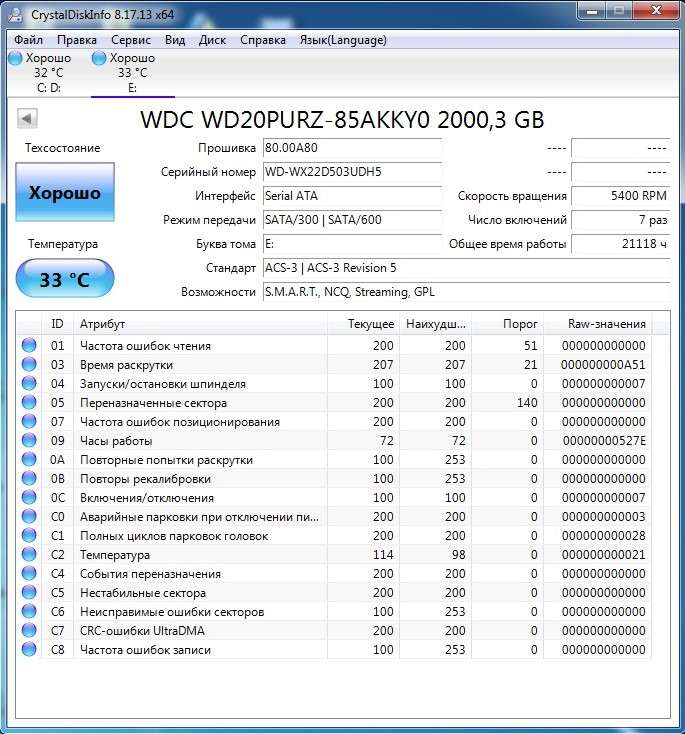The height and width of the screenshot is (734, 685).
Task: Click the serial number field
Action: 351,172
